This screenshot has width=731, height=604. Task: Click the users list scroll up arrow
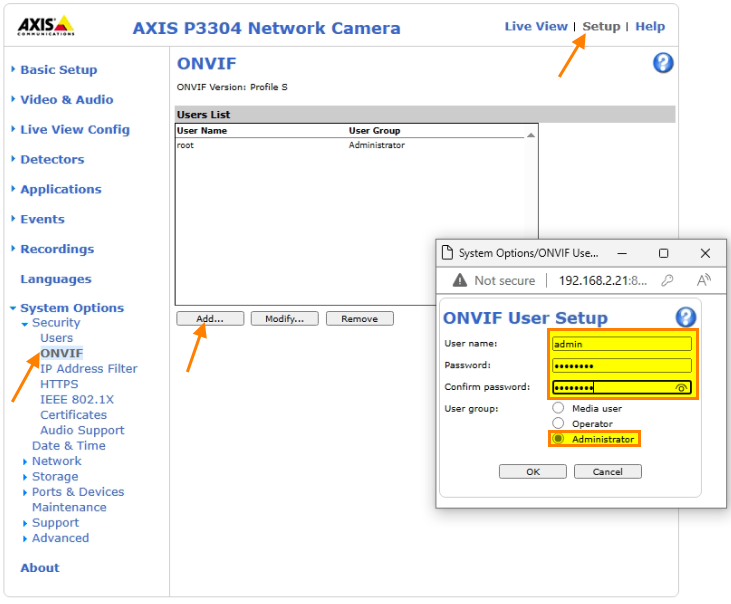531,135
